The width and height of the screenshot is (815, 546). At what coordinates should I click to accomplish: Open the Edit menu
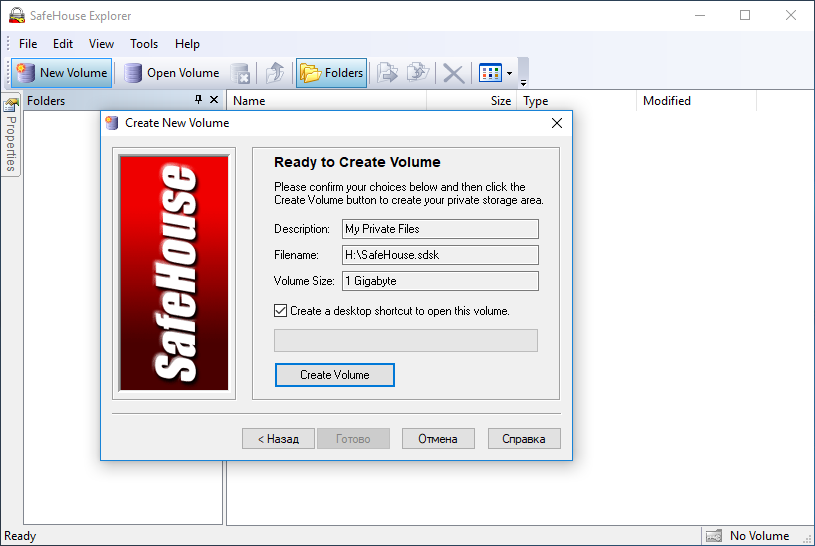click(x=63, y=44)
